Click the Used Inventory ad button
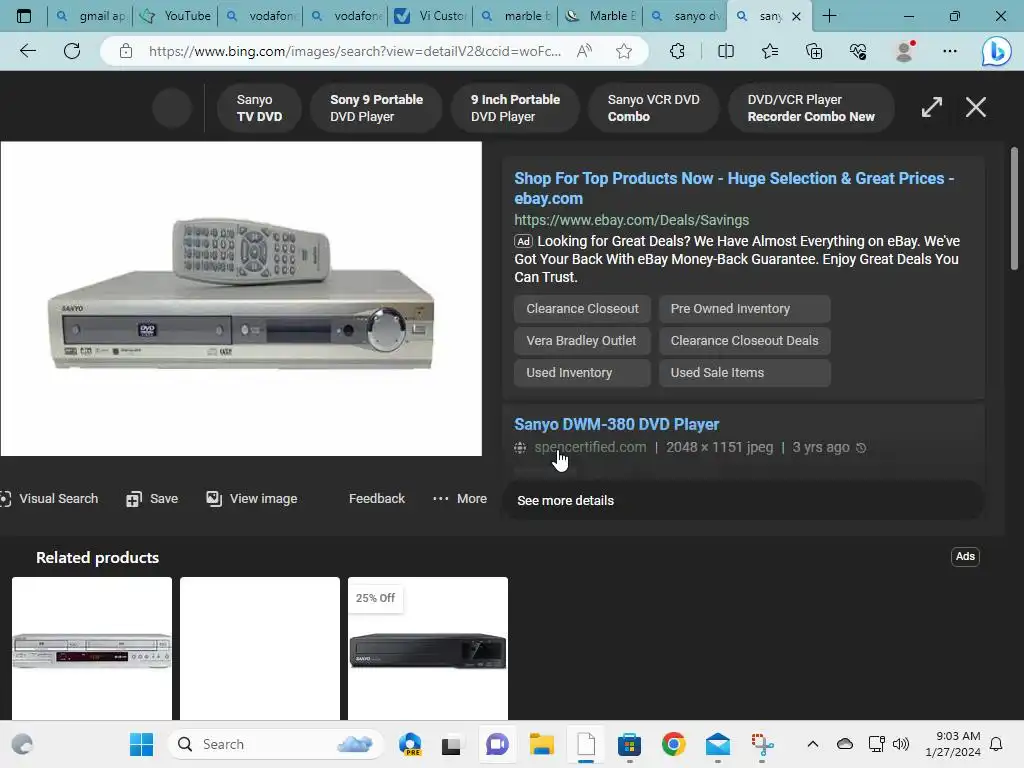The height and width of the screenshot is (768, 1024). pyautogui.click(x=583, y=372)
